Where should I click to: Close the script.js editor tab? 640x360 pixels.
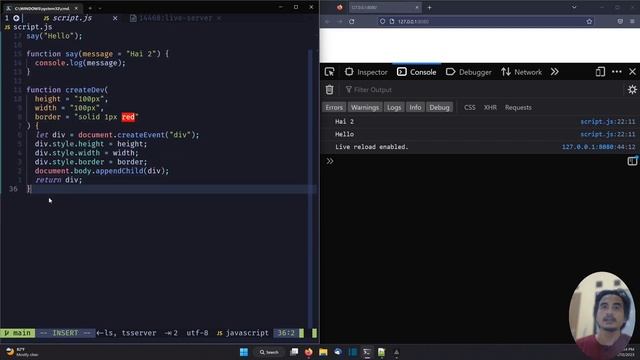(115, 18)
